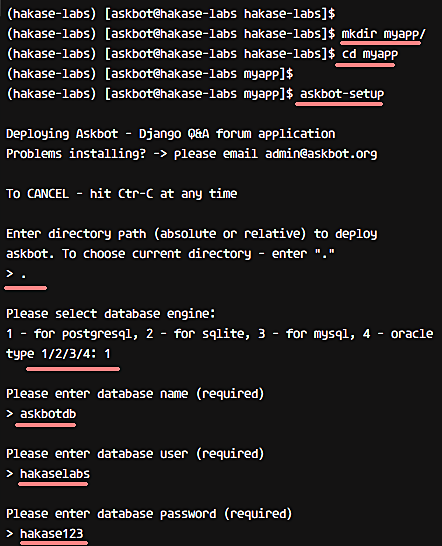The height and width of the screenshot is (546, 442).
Task: Click the dot entered for directory path
Action: 24,276
